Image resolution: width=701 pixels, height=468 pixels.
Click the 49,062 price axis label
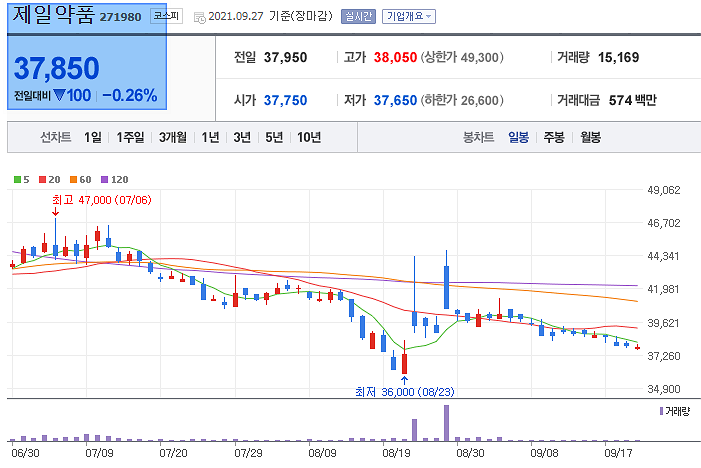(664, 190)
